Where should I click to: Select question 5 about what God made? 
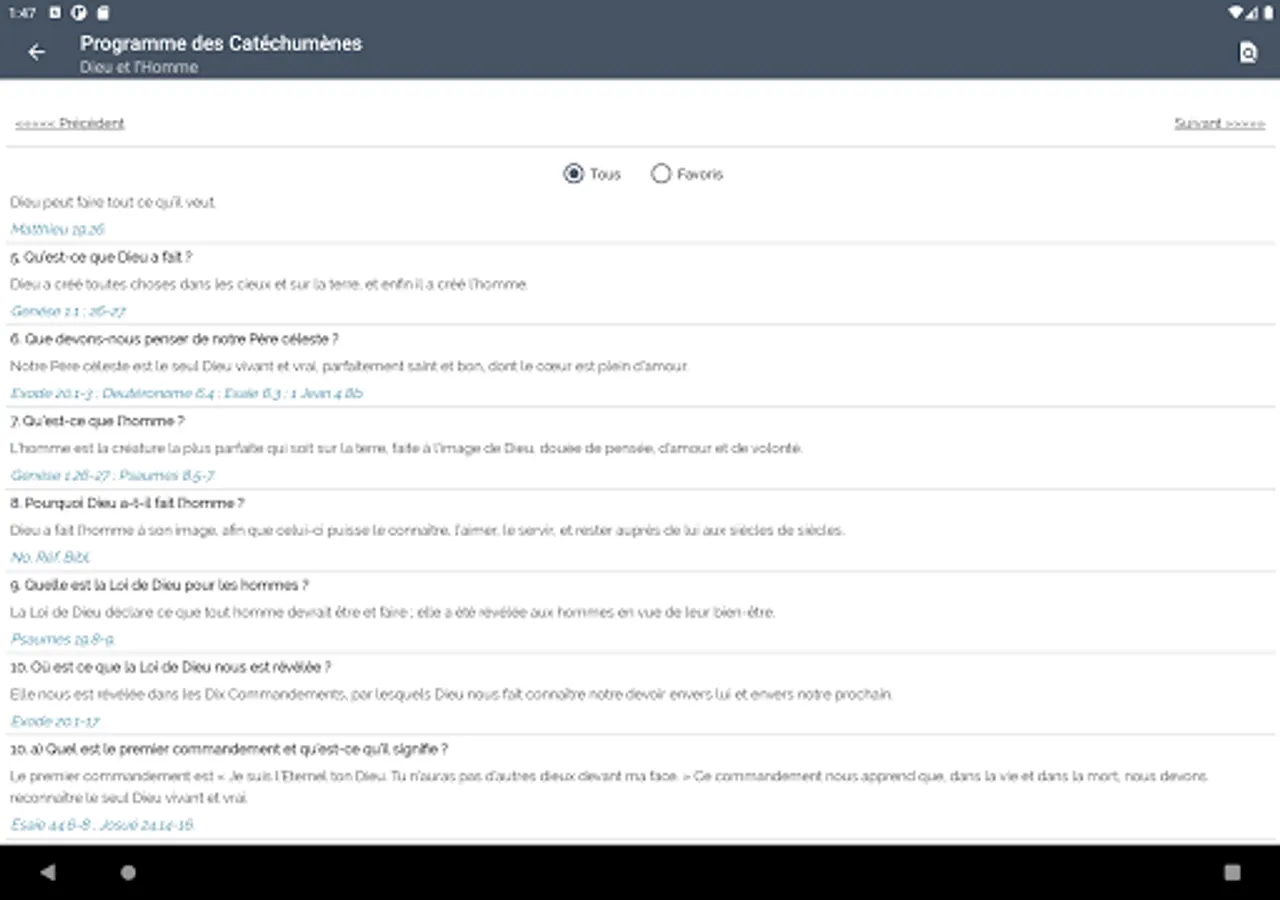pyautogui.click(x=101, y=257)
